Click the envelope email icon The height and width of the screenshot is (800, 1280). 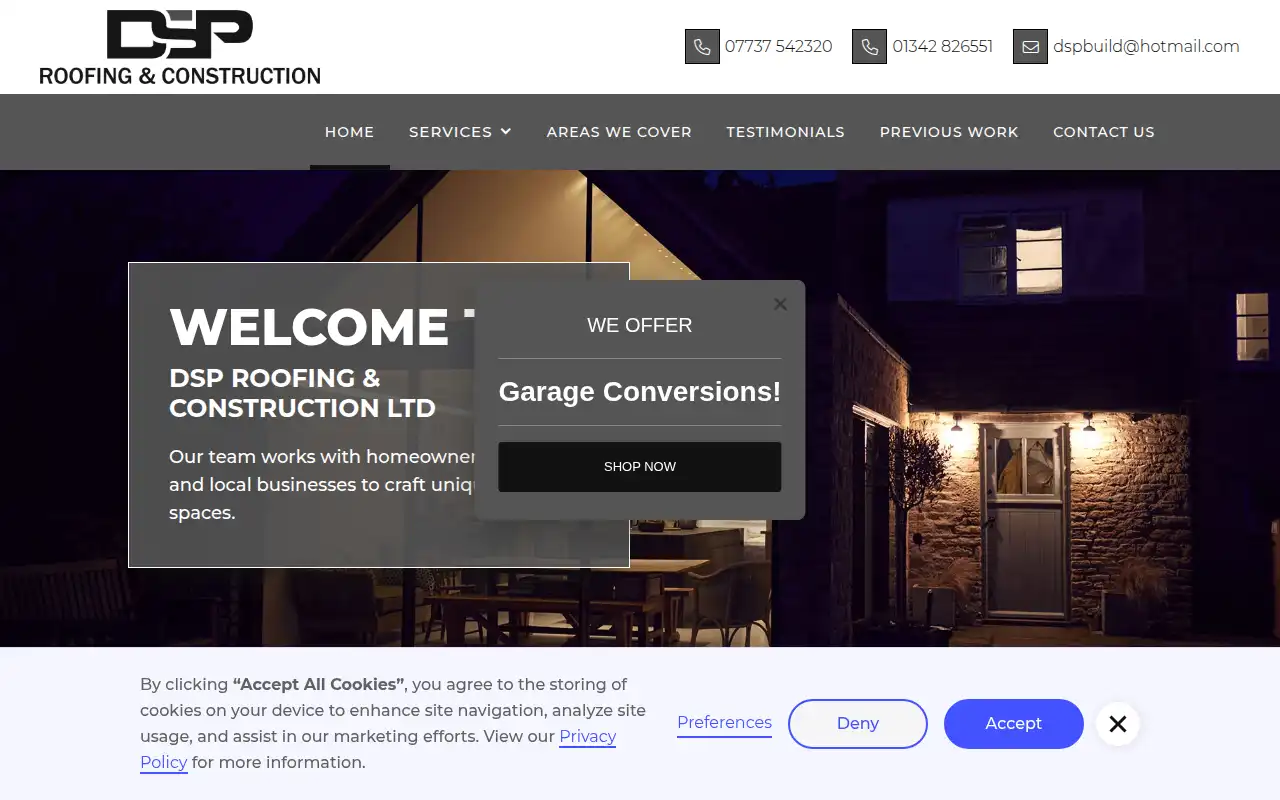click(1030, 46)
